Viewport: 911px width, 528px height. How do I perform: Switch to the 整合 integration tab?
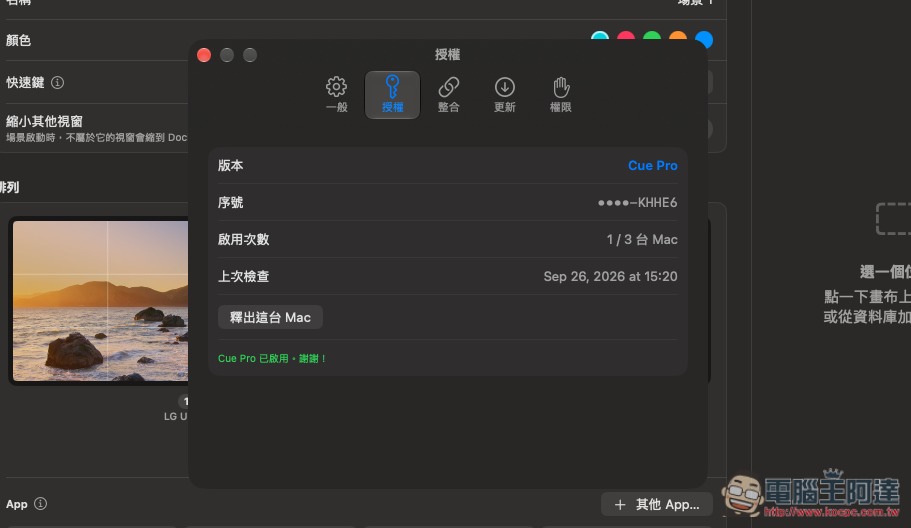pyautogui.click(x=449, y=95)
